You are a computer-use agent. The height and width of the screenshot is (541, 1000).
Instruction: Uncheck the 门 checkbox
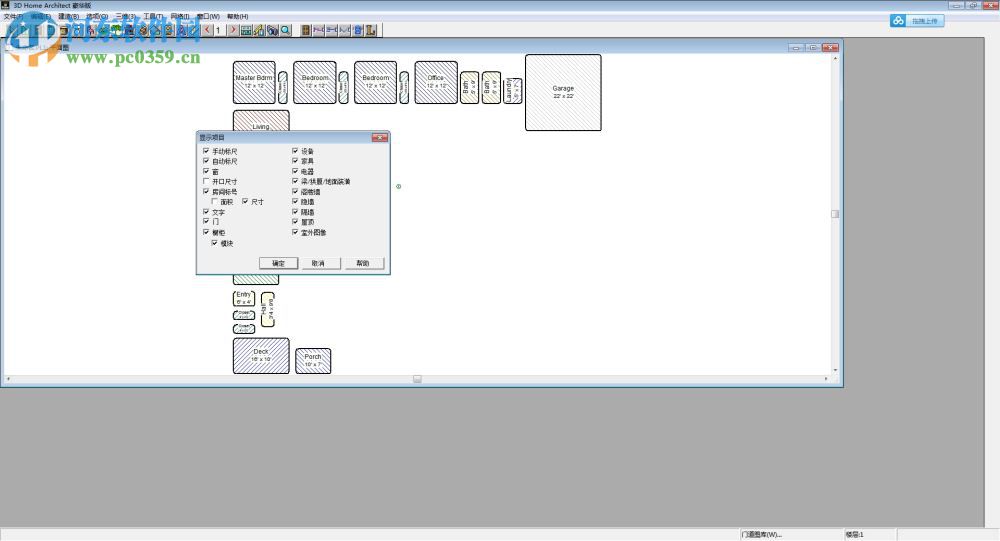click(x=206, y=221)
